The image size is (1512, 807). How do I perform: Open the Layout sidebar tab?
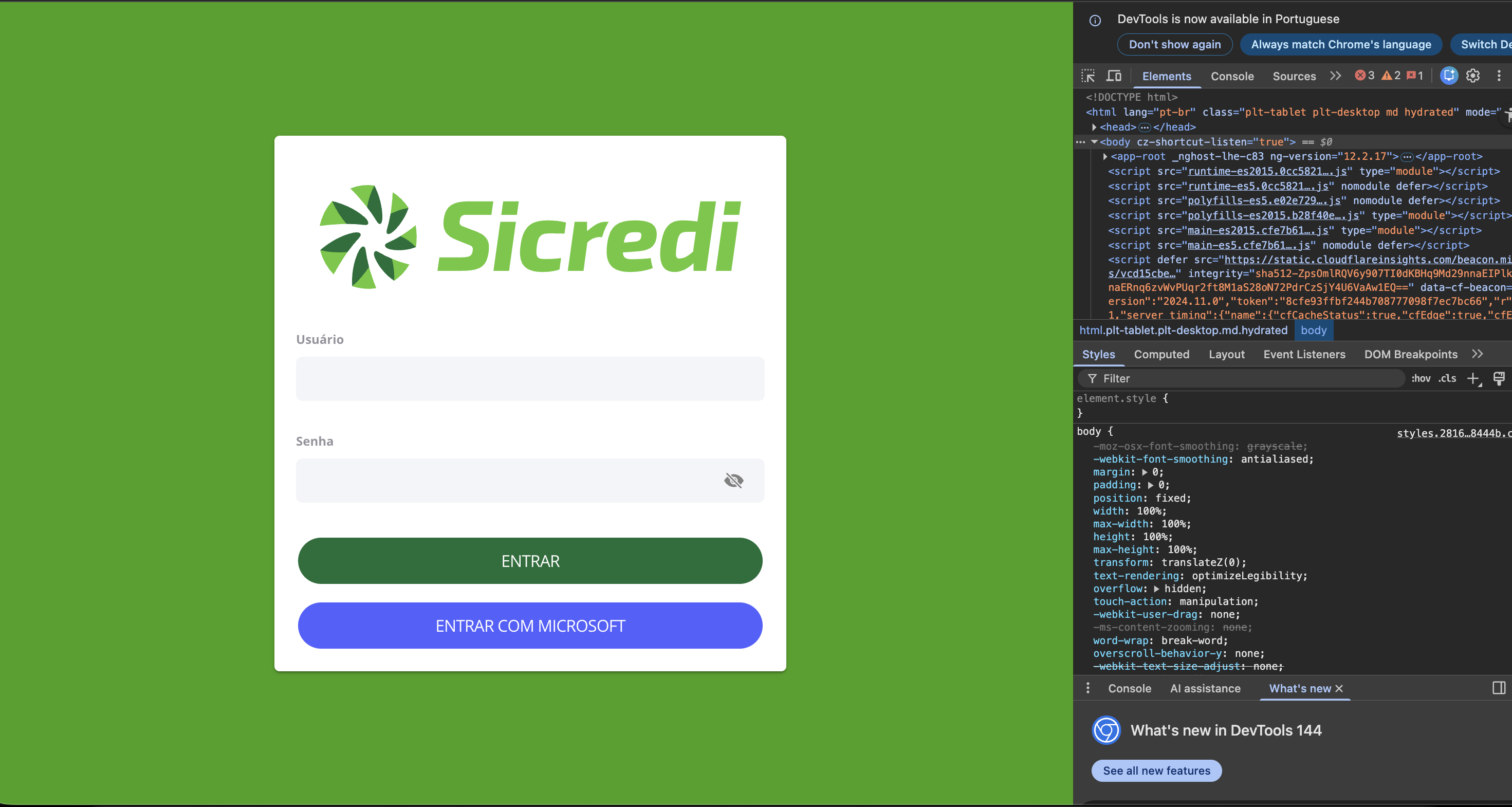1226,355
